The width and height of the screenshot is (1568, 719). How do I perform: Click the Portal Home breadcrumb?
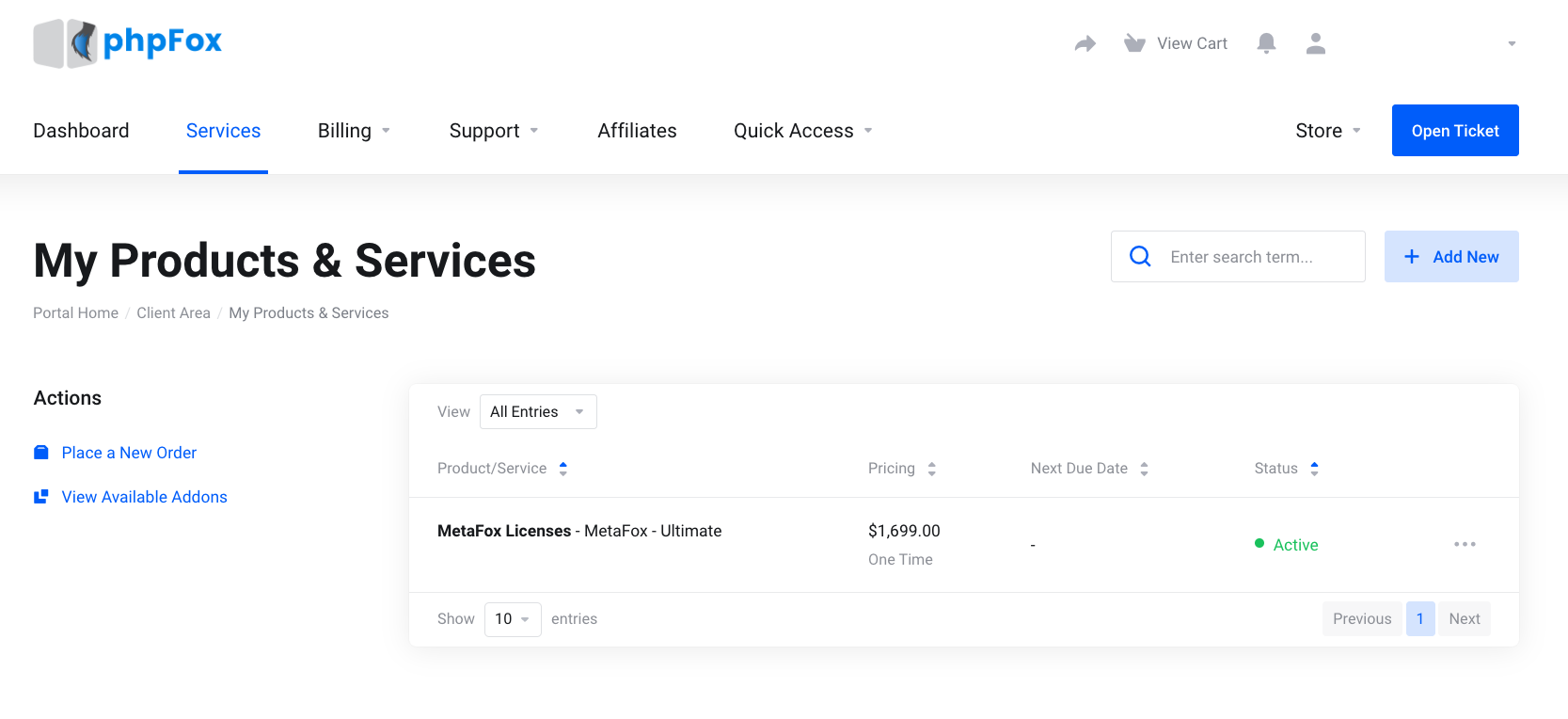click(75, 312)
